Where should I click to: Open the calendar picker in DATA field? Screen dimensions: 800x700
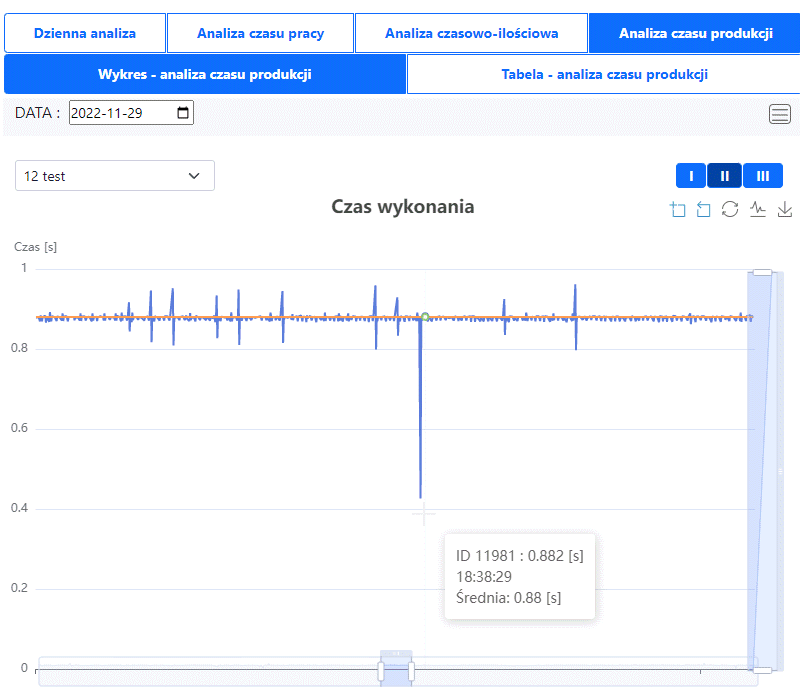tap(183, 113)
